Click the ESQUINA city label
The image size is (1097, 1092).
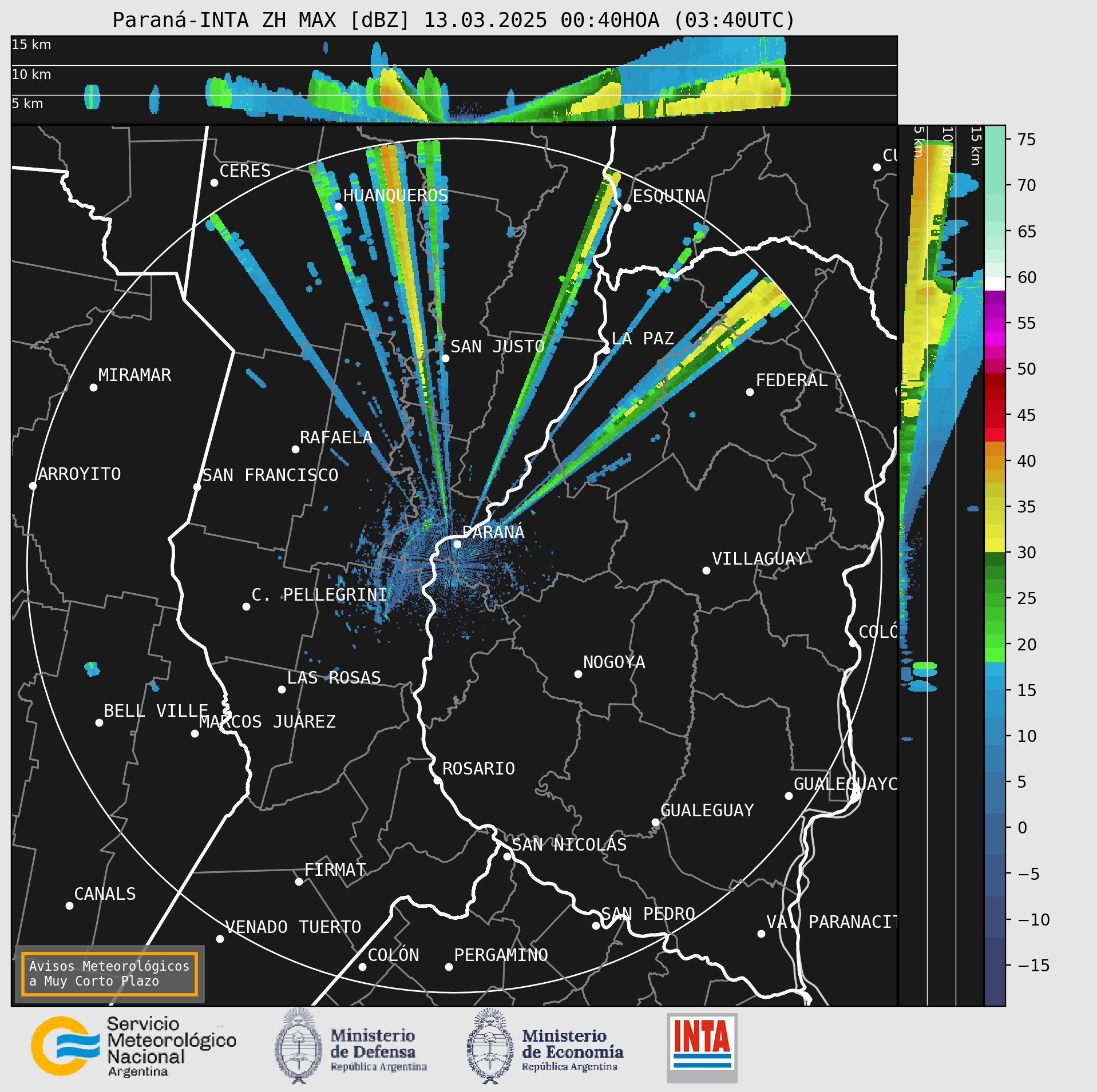tap(669, 196)
